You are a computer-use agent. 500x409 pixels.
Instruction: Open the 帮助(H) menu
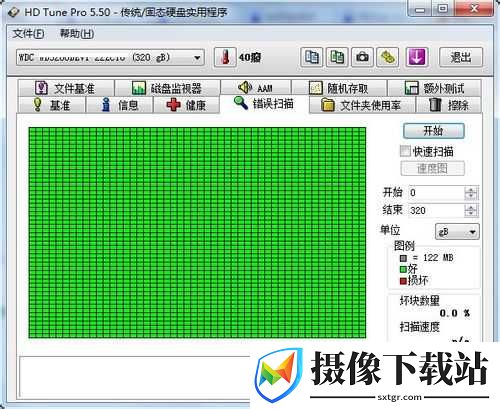(77, 33)
